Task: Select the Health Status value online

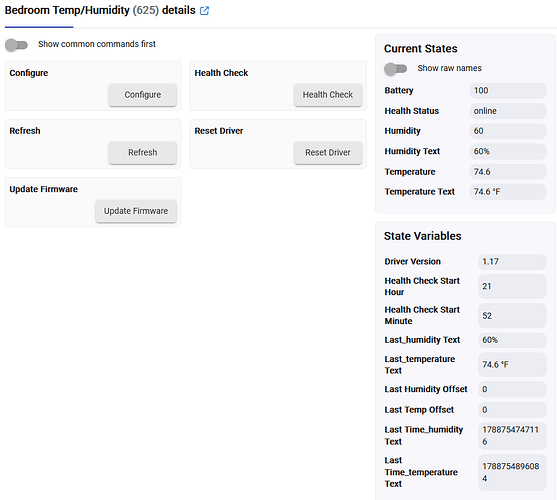Action: (x=508, y=111)
